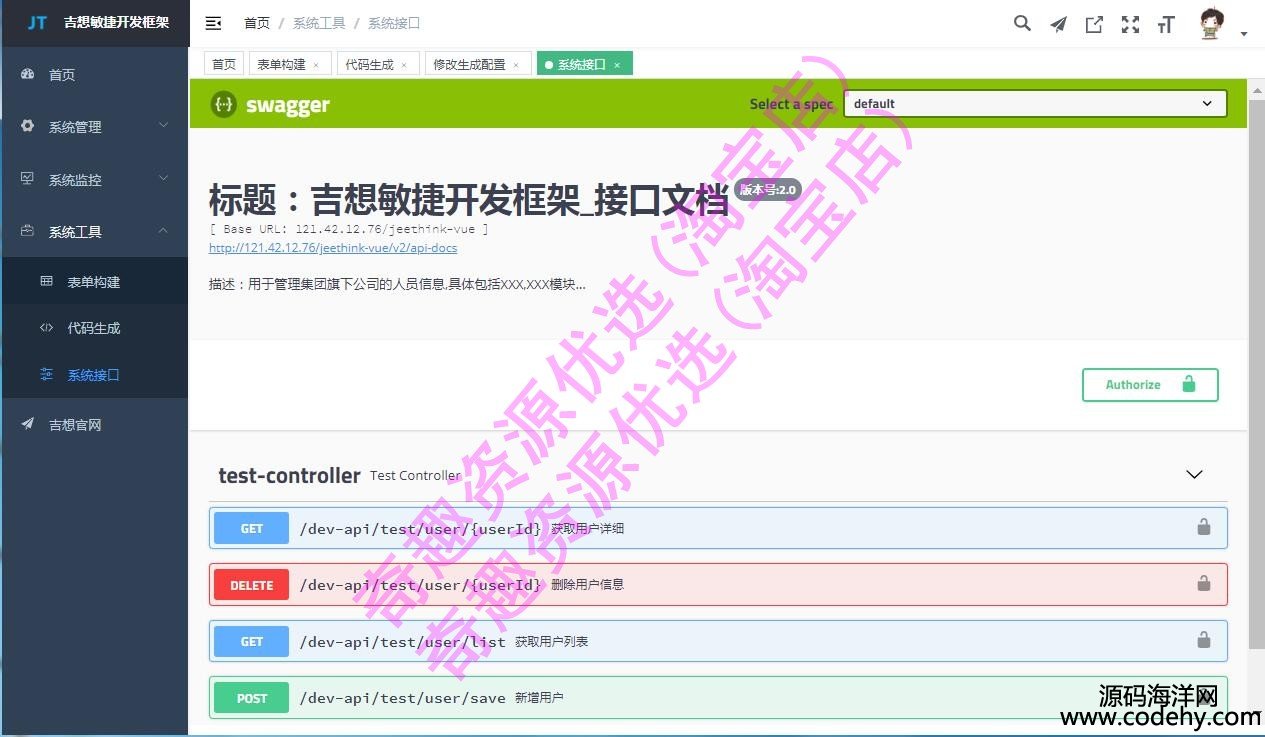Click the table icon beside sidebar 表单构建
Viewport: 1265px width, 737px height.
[x=46, y=281]
